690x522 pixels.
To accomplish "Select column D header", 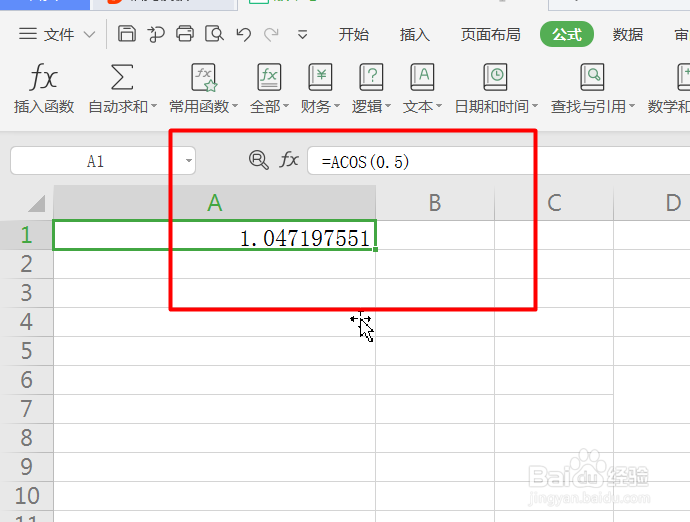I will 652,203.
